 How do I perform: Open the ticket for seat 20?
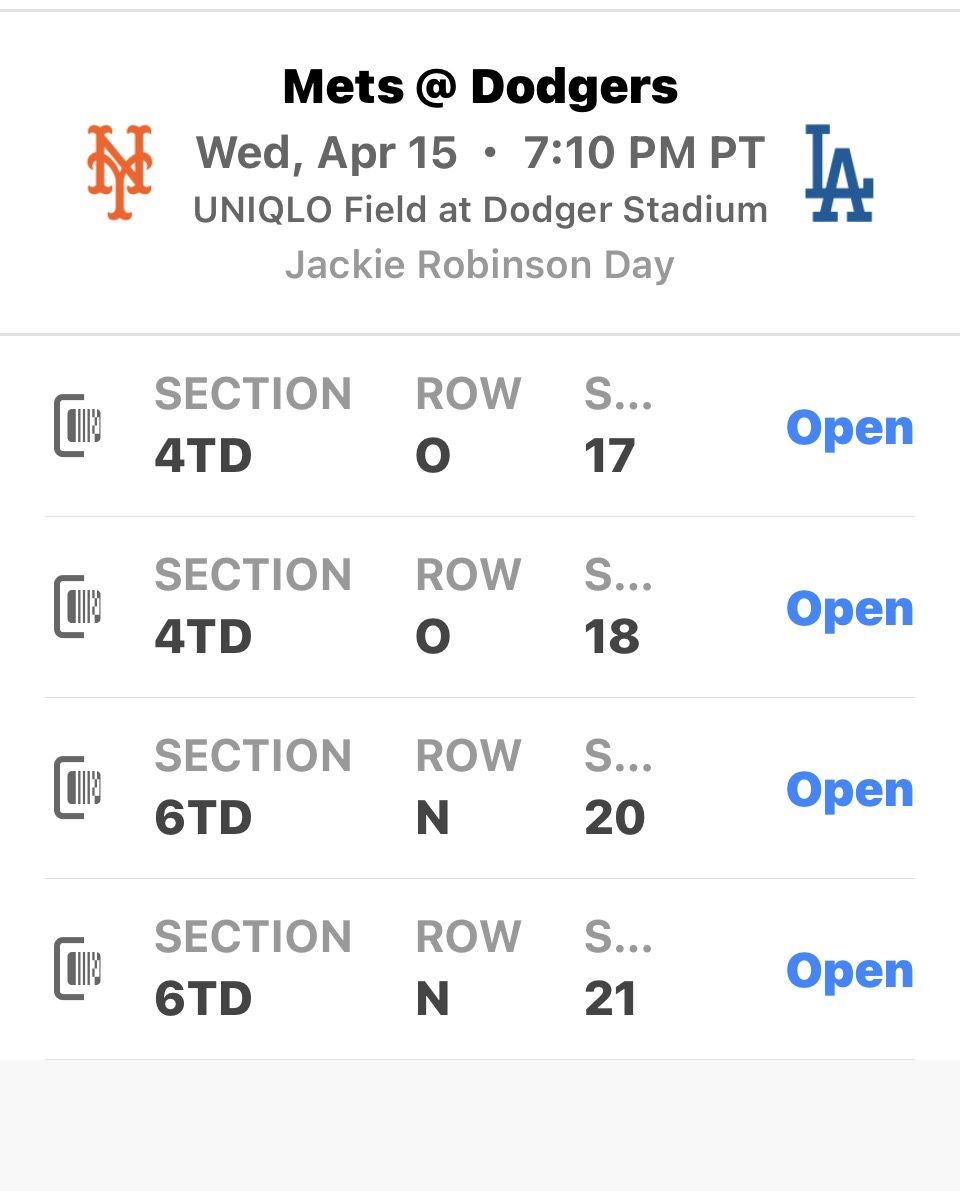pyautogui.click(x=849, y=790)
